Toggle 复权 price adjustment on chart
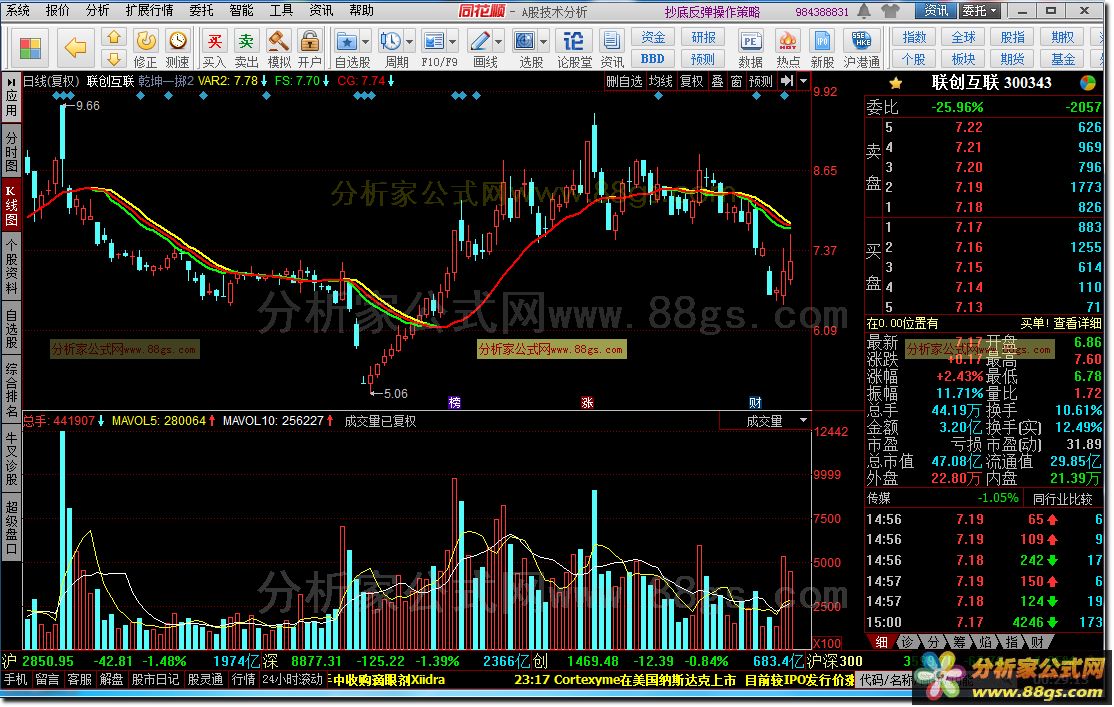This screenshot has height=707, width=1114. click(x=691, y=81)
